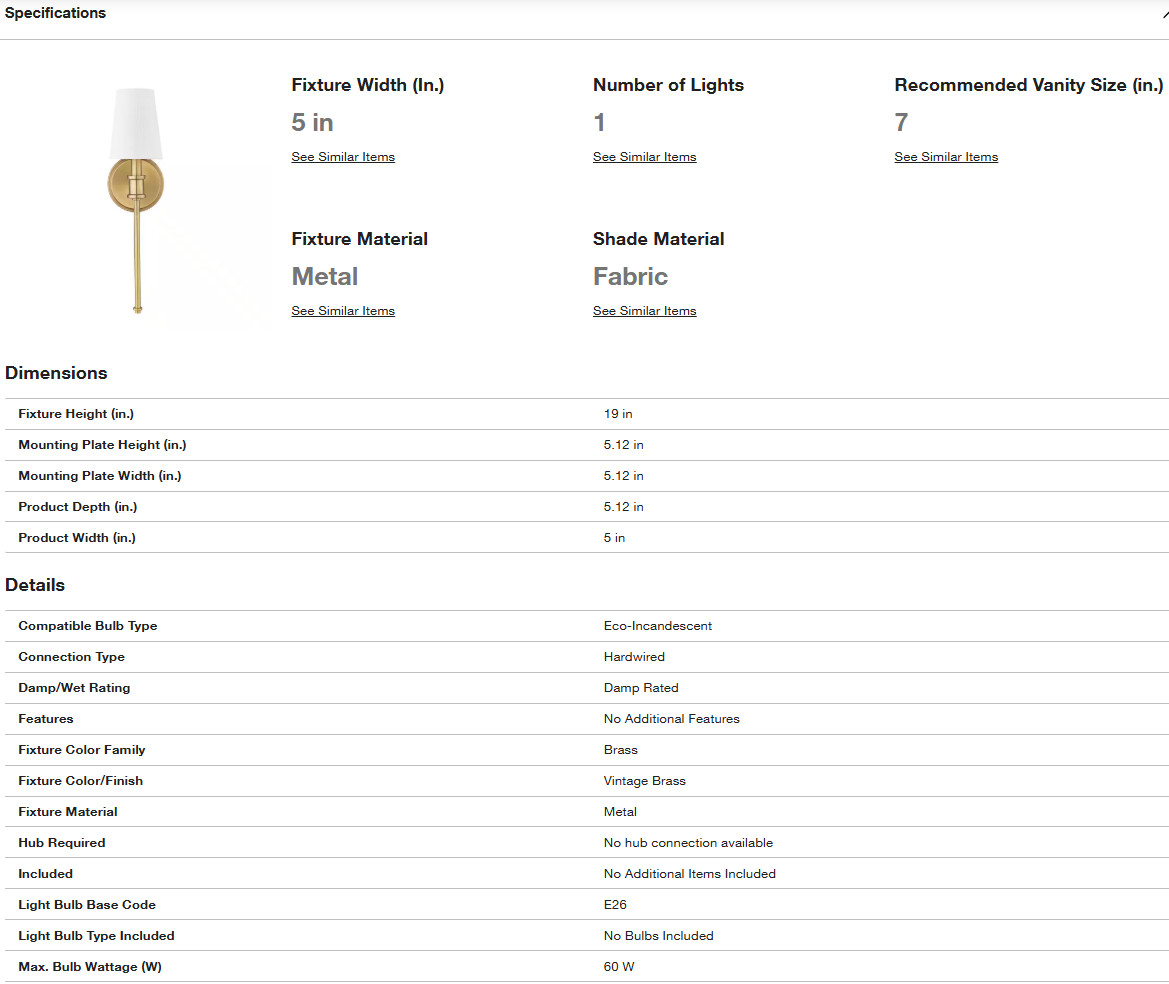Viewport: 1169px width, 984px height.
Task: Click the Dimensions section heading
Action: (56, 373)
